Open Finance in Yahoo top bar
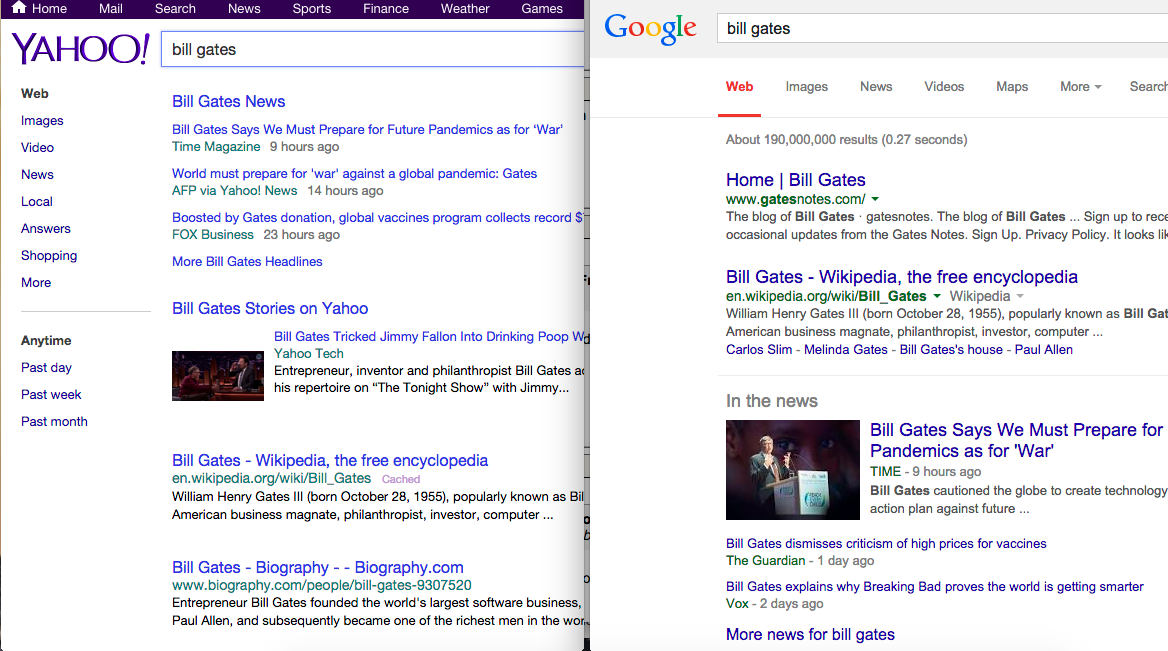Screen dimensions: 1168x651 tap(386, 9)
